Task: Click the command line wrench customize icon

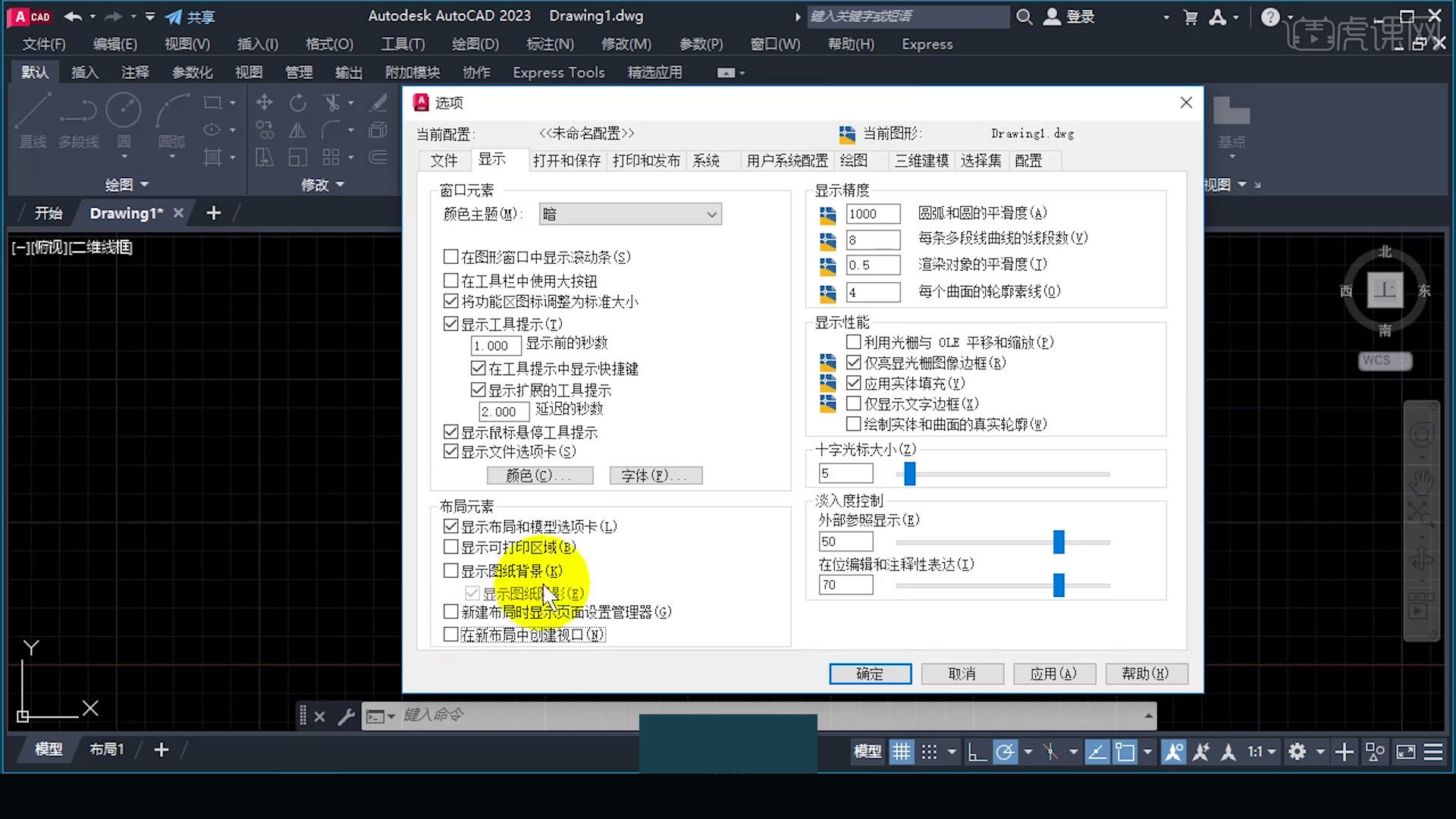Action: (346, 716)
